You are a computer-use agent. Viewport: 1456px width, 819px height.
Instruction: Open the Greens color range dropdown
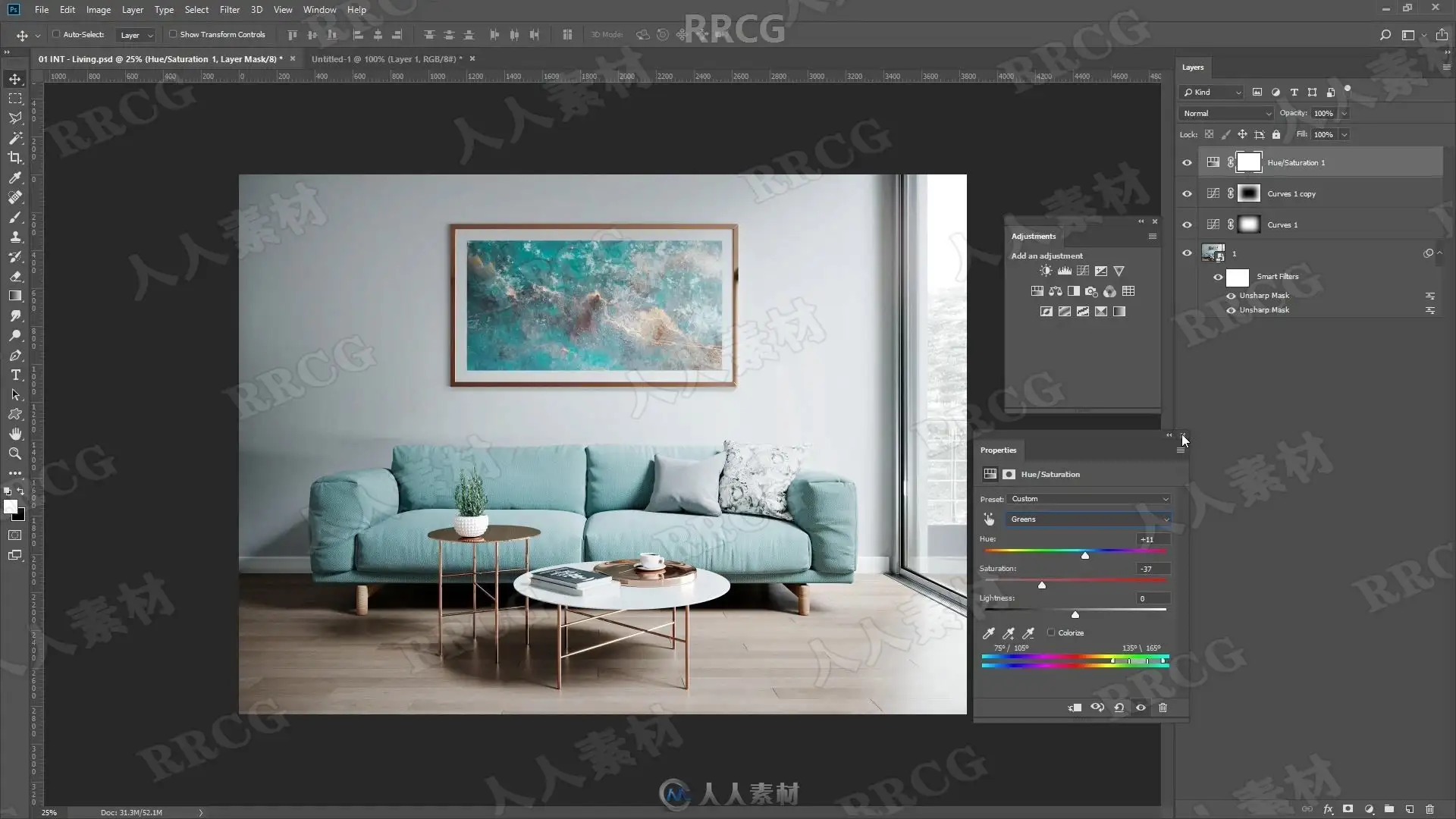(x=1089, y=519)
